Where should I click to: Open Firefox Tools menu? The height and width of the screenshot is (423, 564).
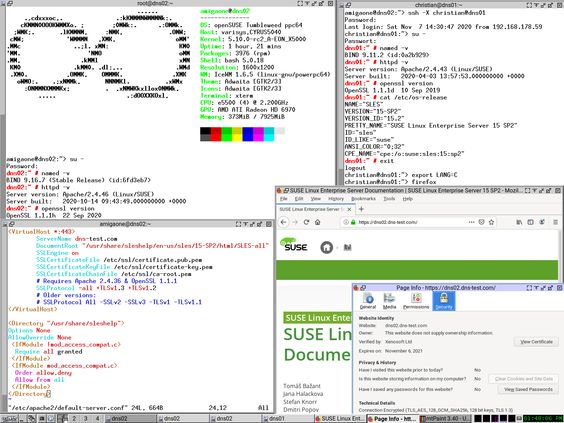(389, 199)
